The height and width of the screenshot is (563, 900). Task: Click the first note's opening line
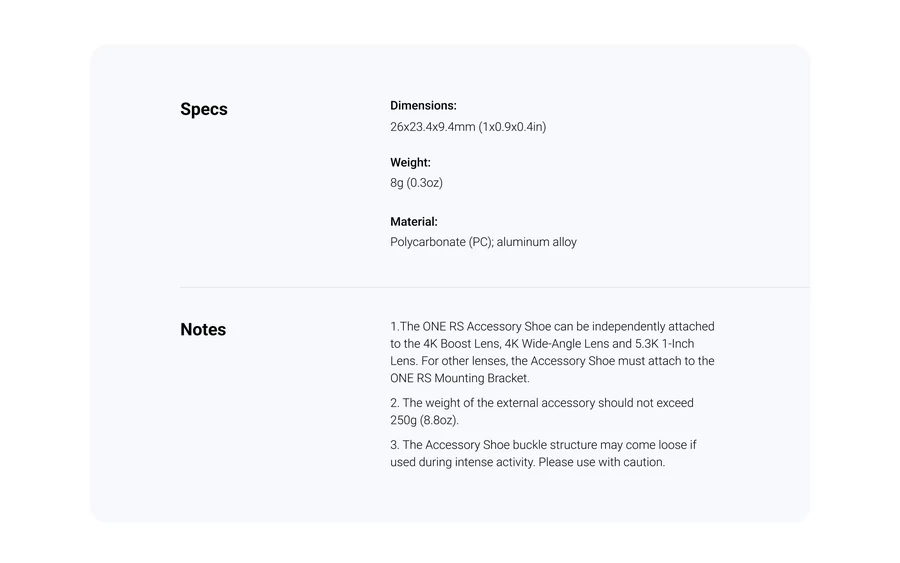(x=552, y=327)
